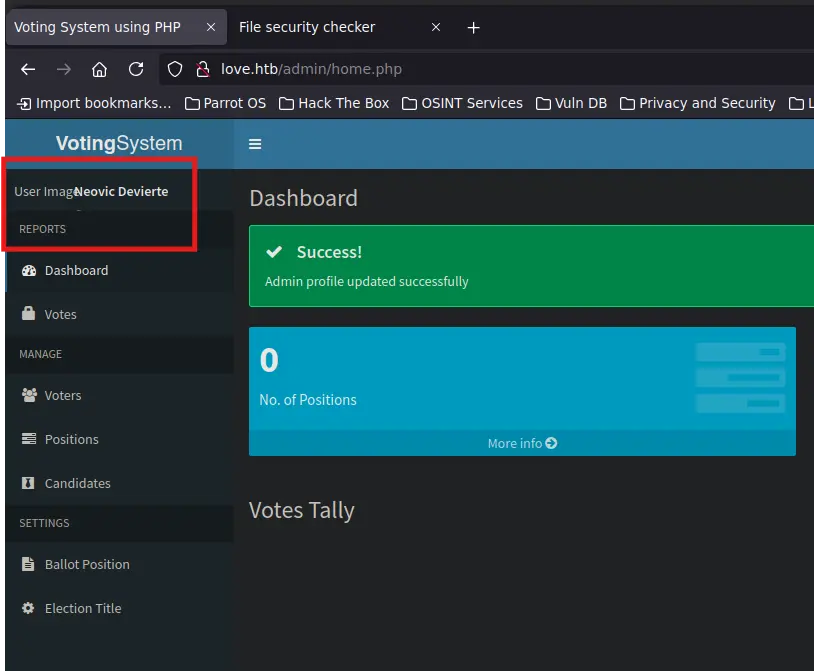Click the Dashboard gauge icon
The width and height of the screenshot is (814, 671).
[28, 270]
